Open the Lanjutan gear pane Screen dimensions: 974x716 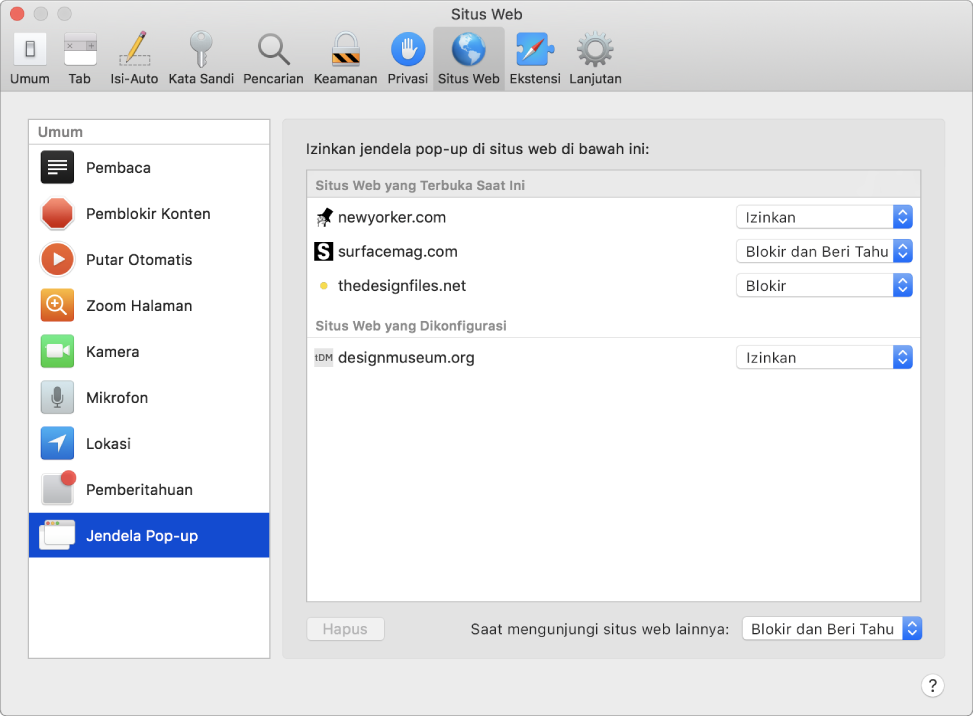[595, 58]
